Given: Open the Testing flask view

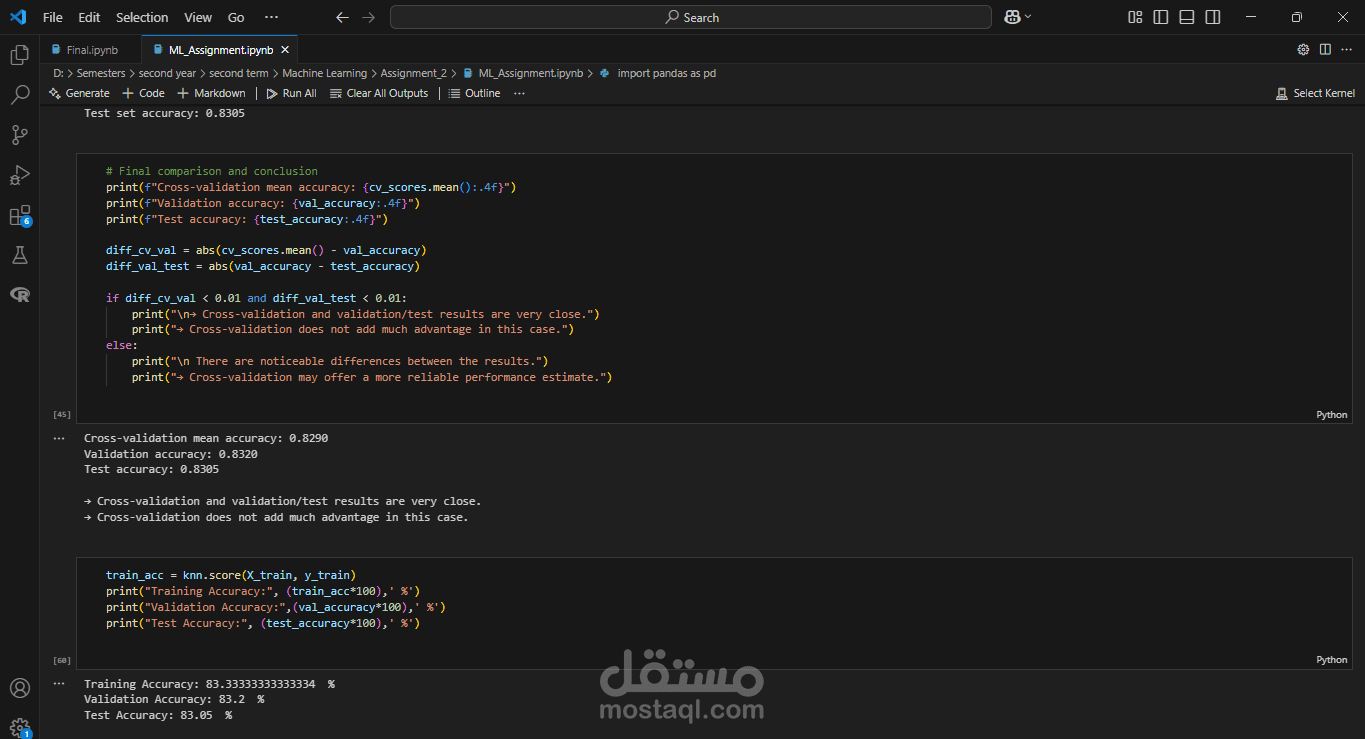Looking at the screenshot, I should point(19,256).
